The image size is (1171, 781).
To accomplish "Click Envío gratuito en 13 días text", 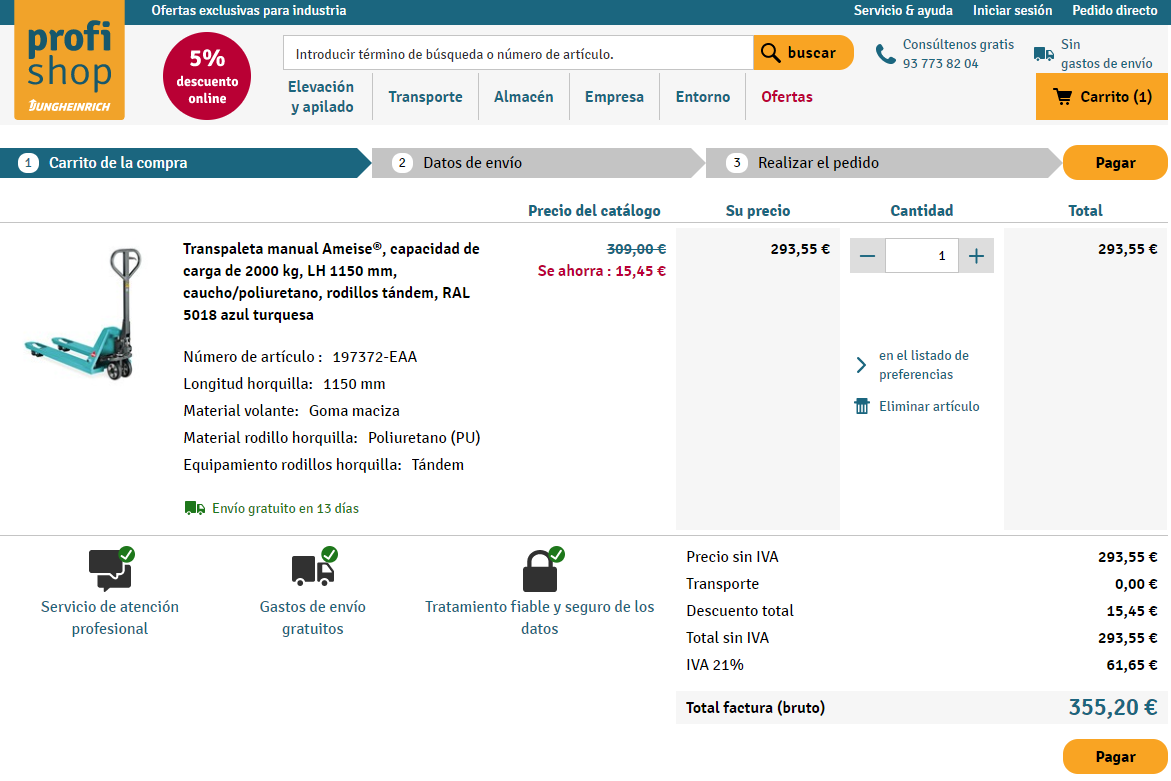I will click(285, 508).
